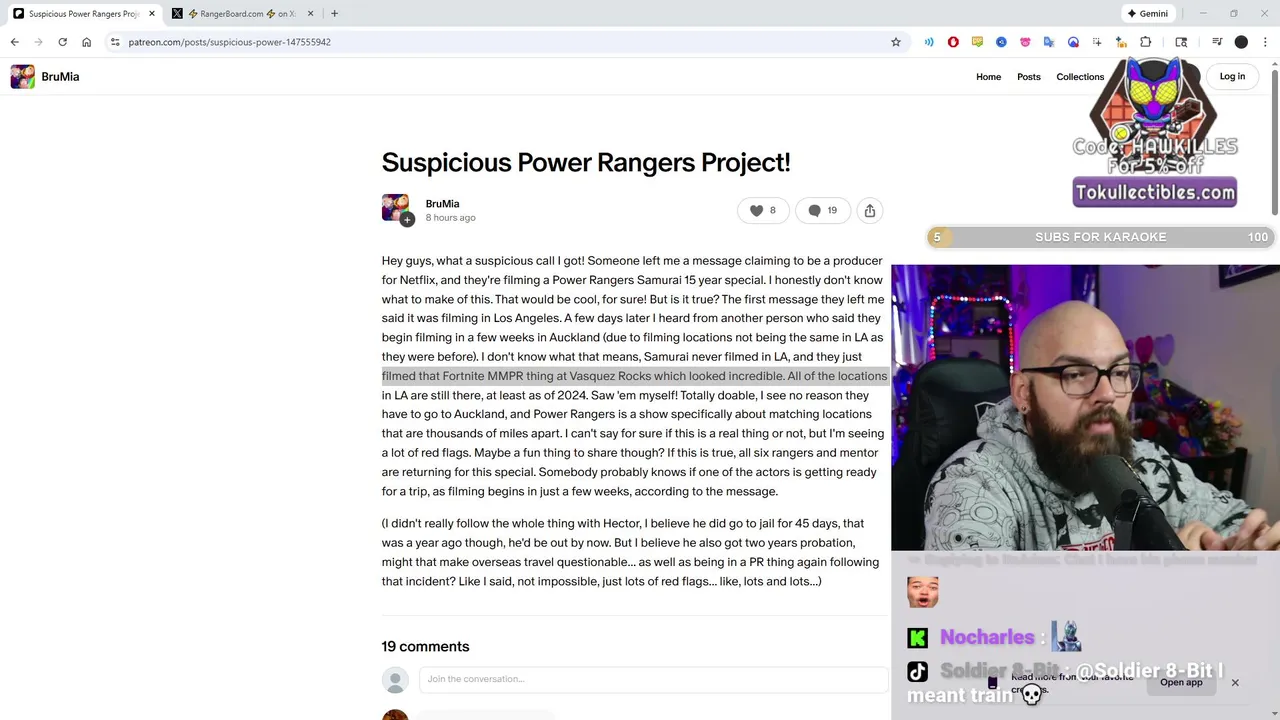Reload the page using the refresh icon
1280x720 pixels.
tap(62, 42)
